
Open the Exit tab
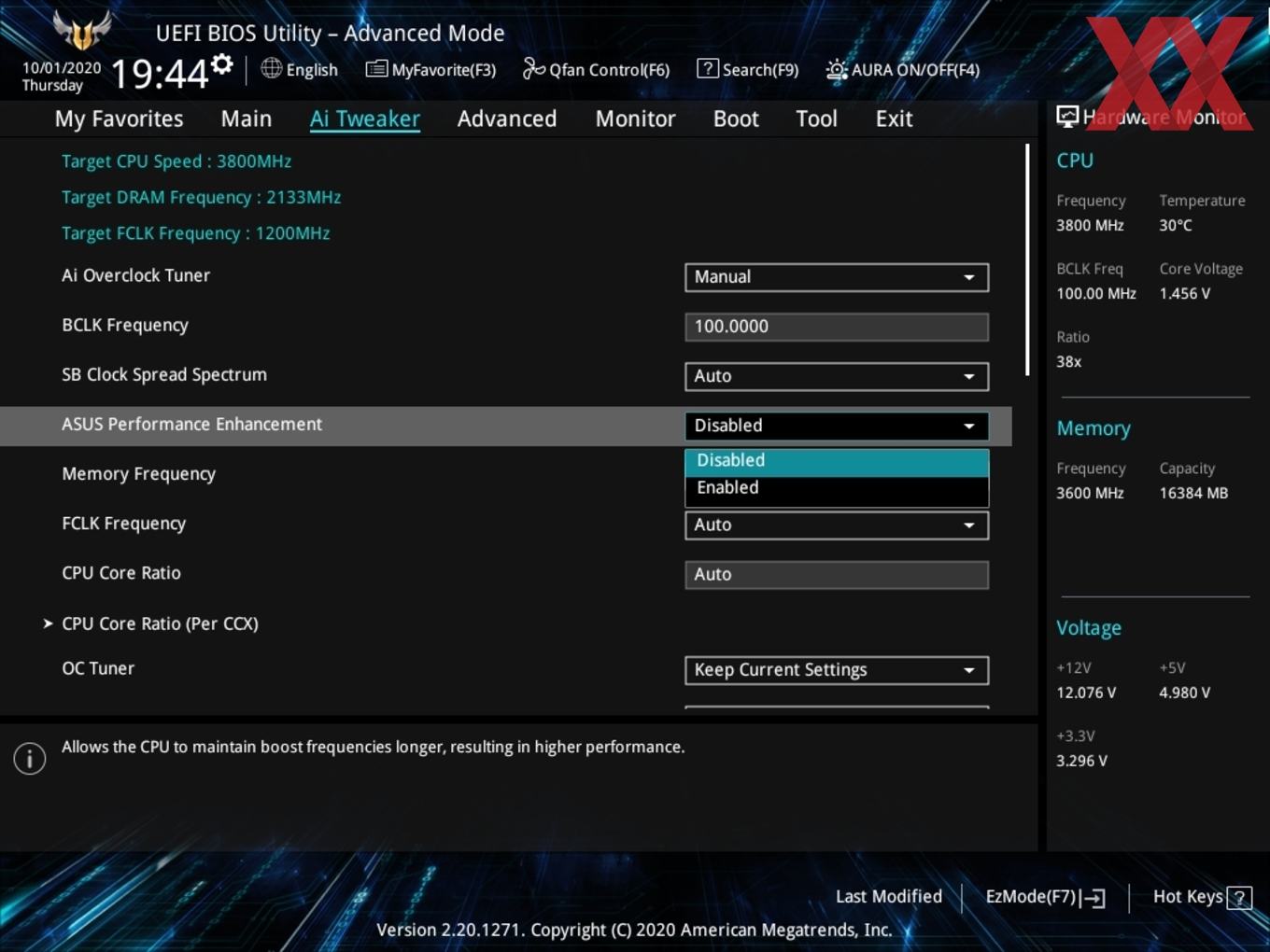[x=894, y=119]
